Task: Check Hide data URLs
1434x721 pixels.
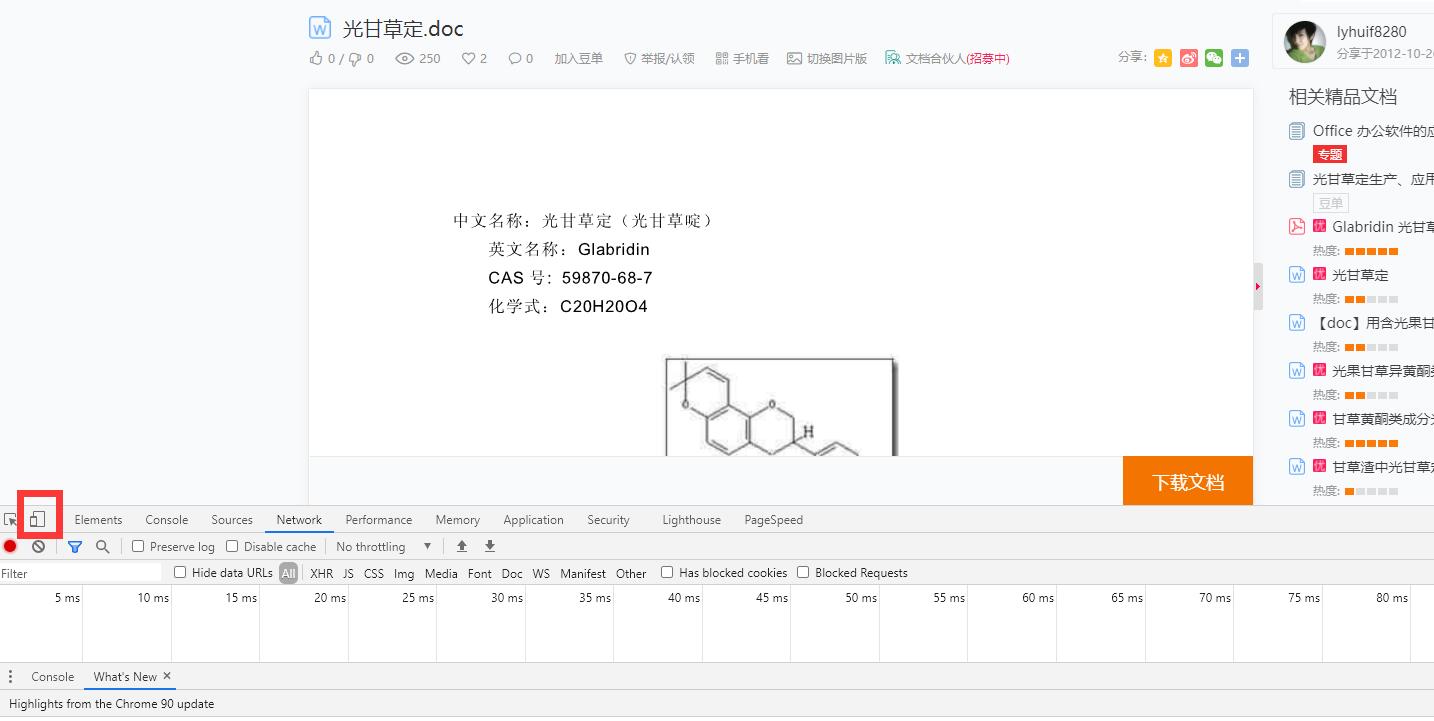Action: 179,572
